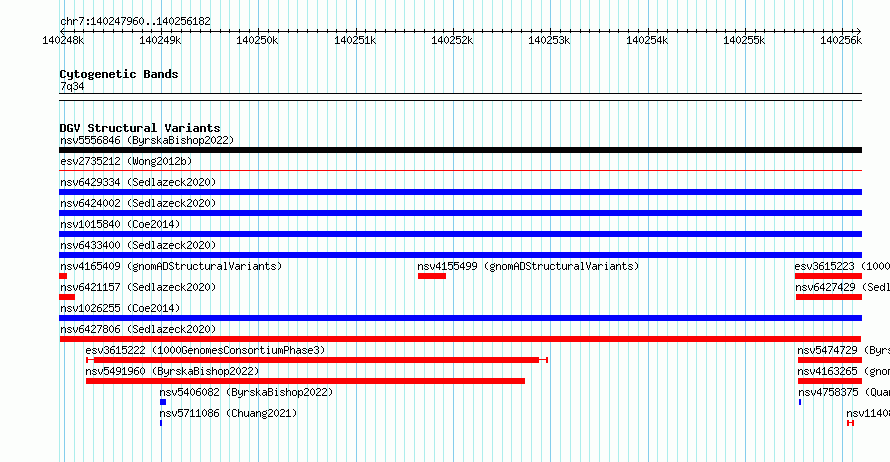Open esv3615222 (1000GenomesConsortiumPhase3) label
Image resolution: width=890 pixels, height=462 pixels.
pos(205,350)
